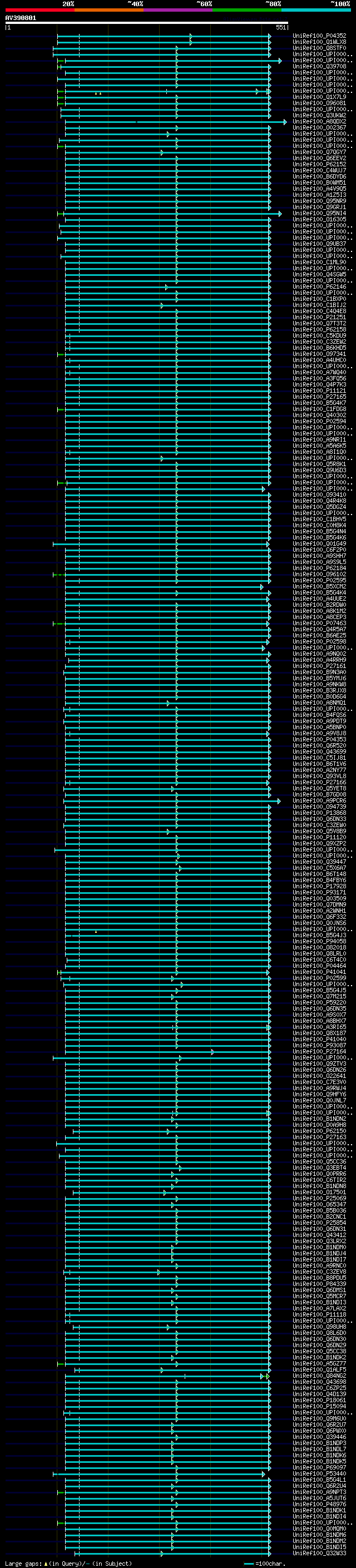Click the UniRef100_B0WM51 label
This screenshot has width=356, height=1568.
(319, 182)
